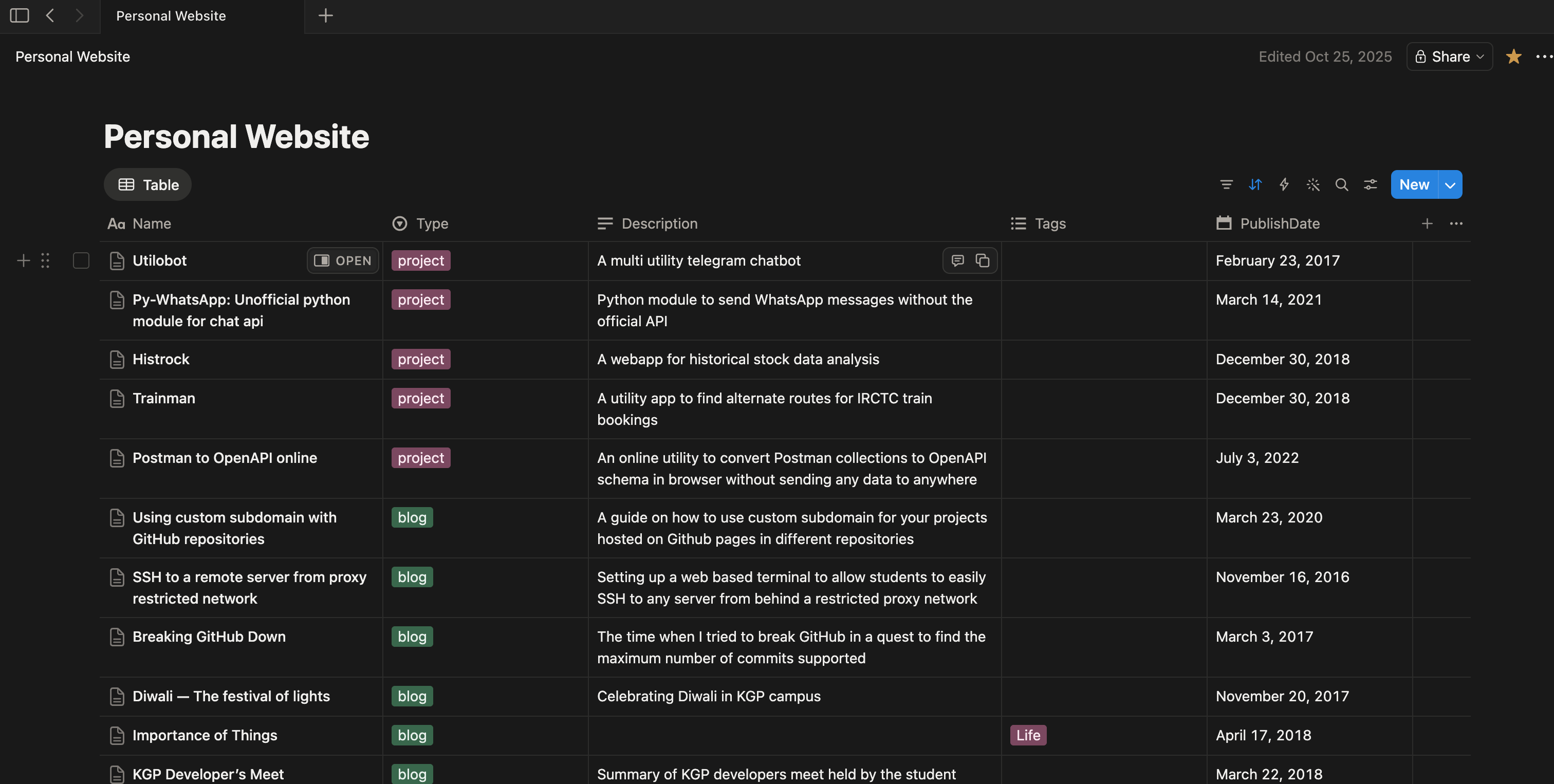
Task: Click the comment icon on Utilobot description
Action: coord(957,260)
